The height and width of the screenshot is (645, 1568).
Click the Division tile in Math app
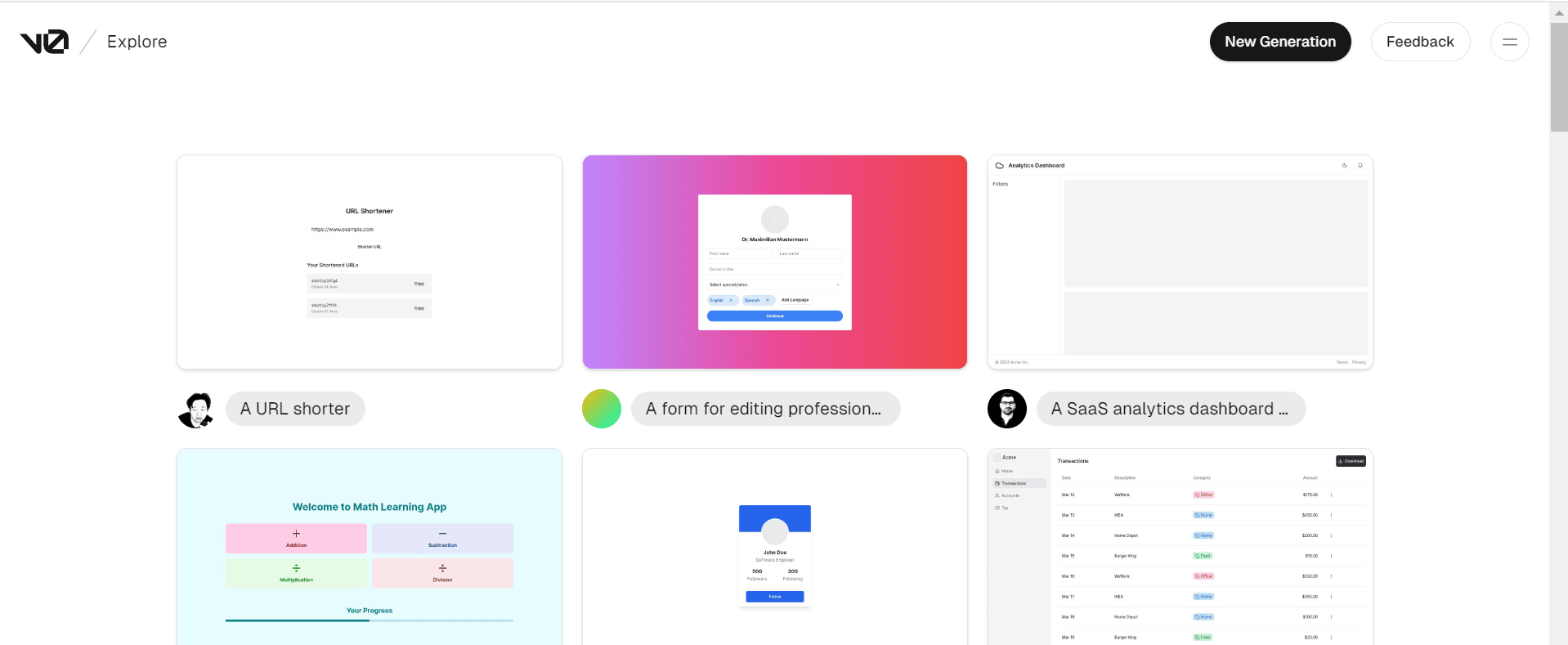(442, 573)
